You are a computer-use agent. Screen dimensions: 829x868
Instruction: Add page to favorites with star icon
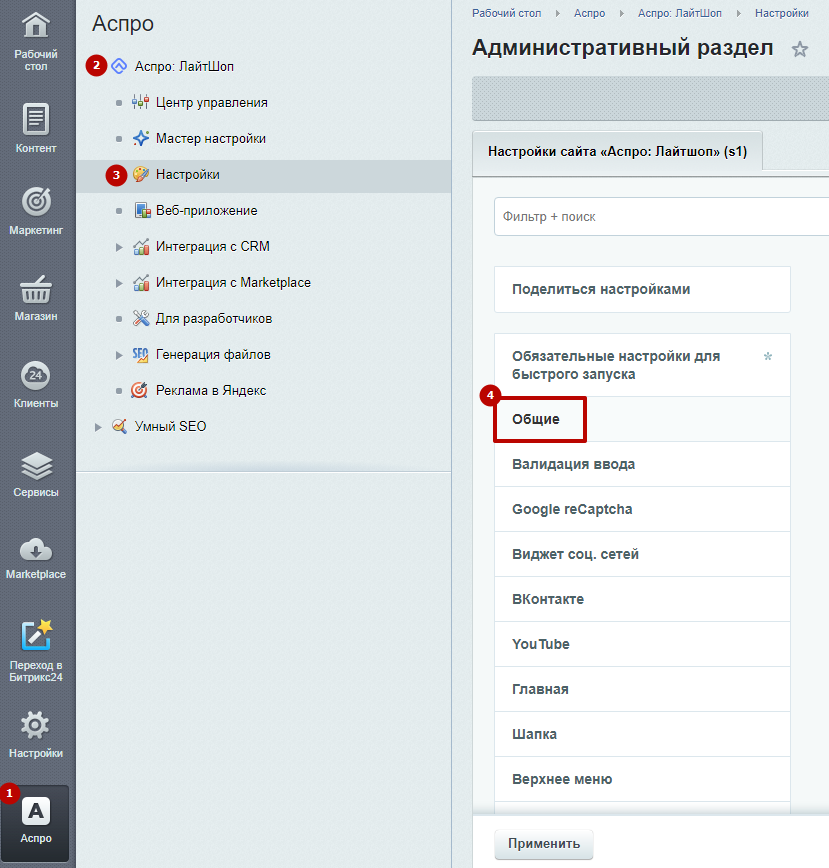pos(800,49)
